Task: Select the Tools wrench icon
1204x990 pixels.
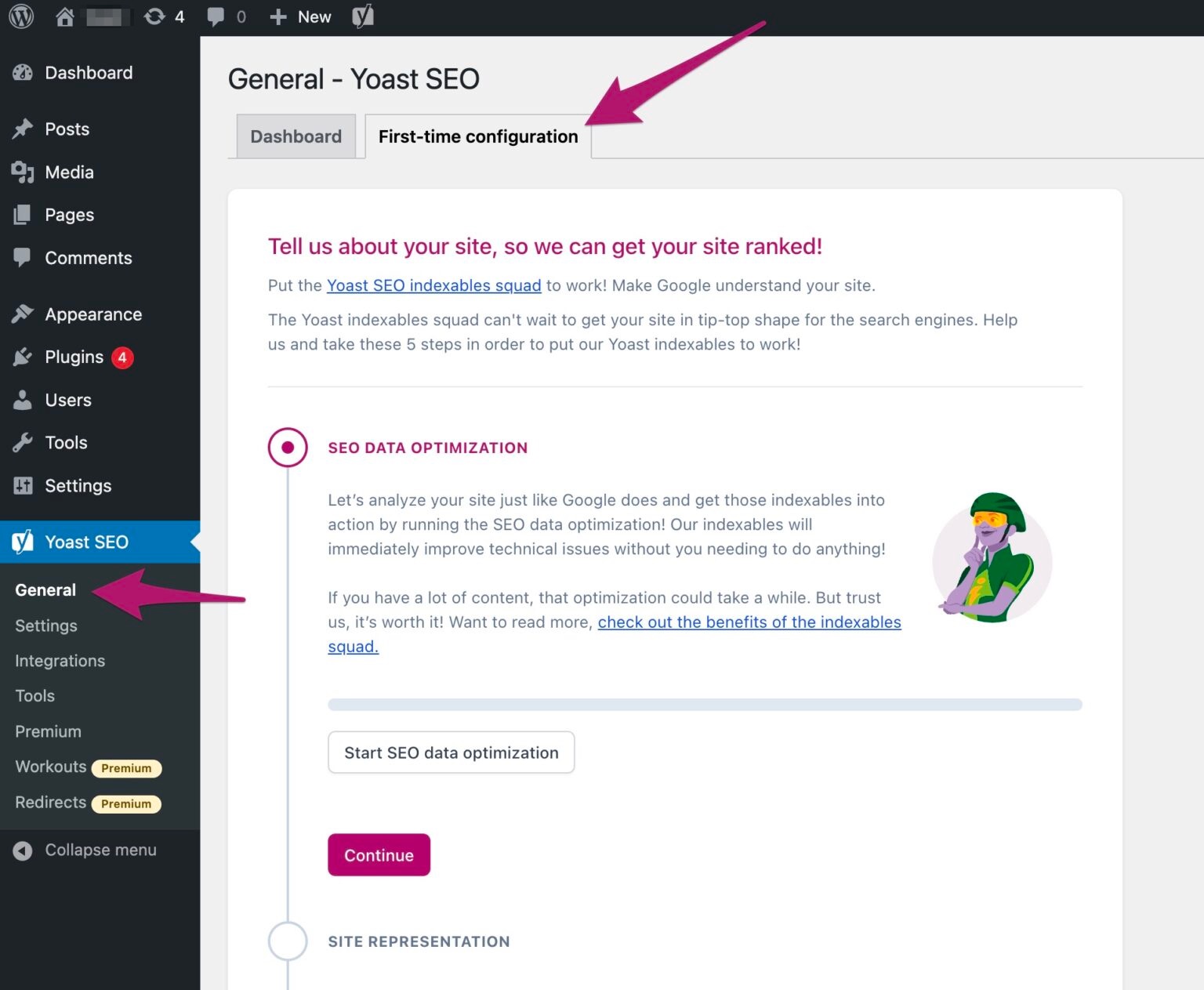Action: pos(23,442)
